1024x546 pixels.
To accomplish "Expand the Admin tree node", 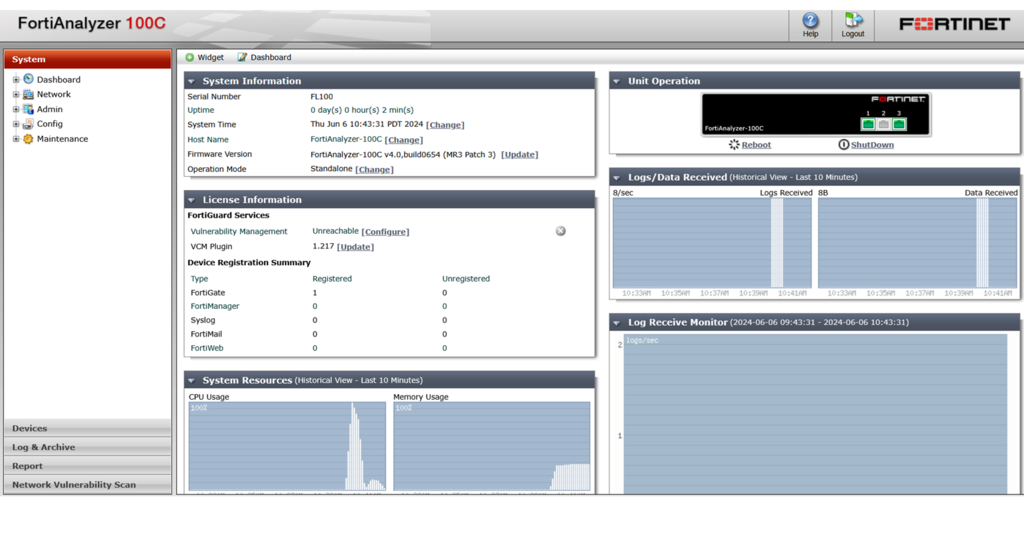I will (x=16, y=109).
